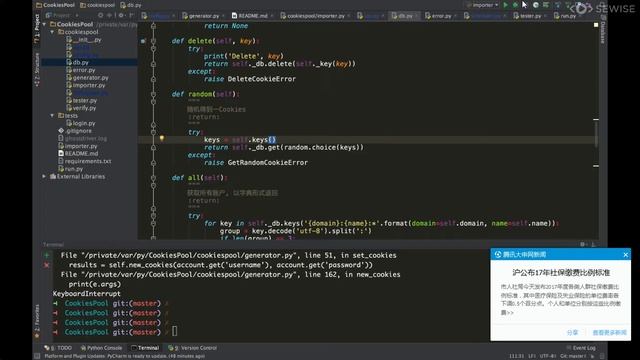Click 查看更多新闻 link in popup
Image resolution: width=640 pixels, height=360 pixels.
click(609, 333)
